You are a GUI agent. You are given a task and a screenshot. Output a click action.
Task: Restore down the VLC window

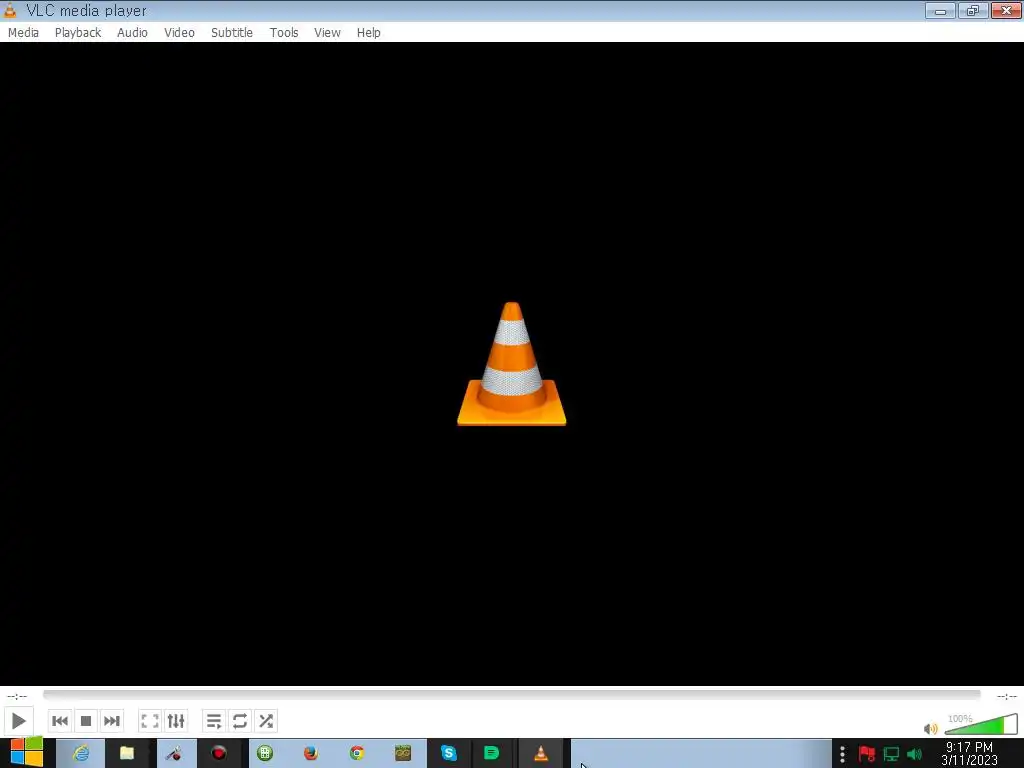point(973,10)
